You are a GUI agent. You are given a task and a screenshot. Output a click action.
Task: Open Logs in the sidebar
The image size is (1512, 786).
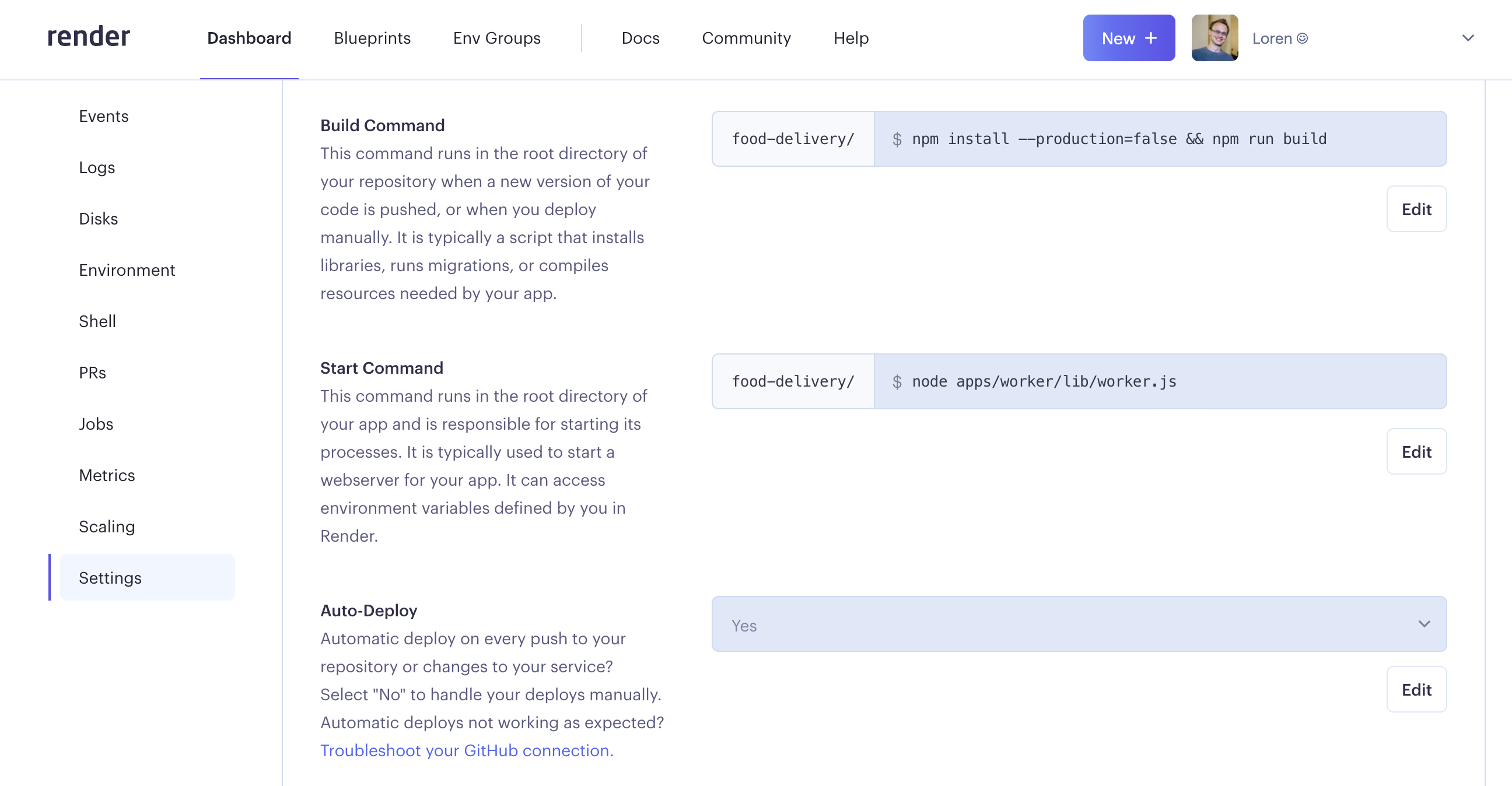[x=97, y=168]
